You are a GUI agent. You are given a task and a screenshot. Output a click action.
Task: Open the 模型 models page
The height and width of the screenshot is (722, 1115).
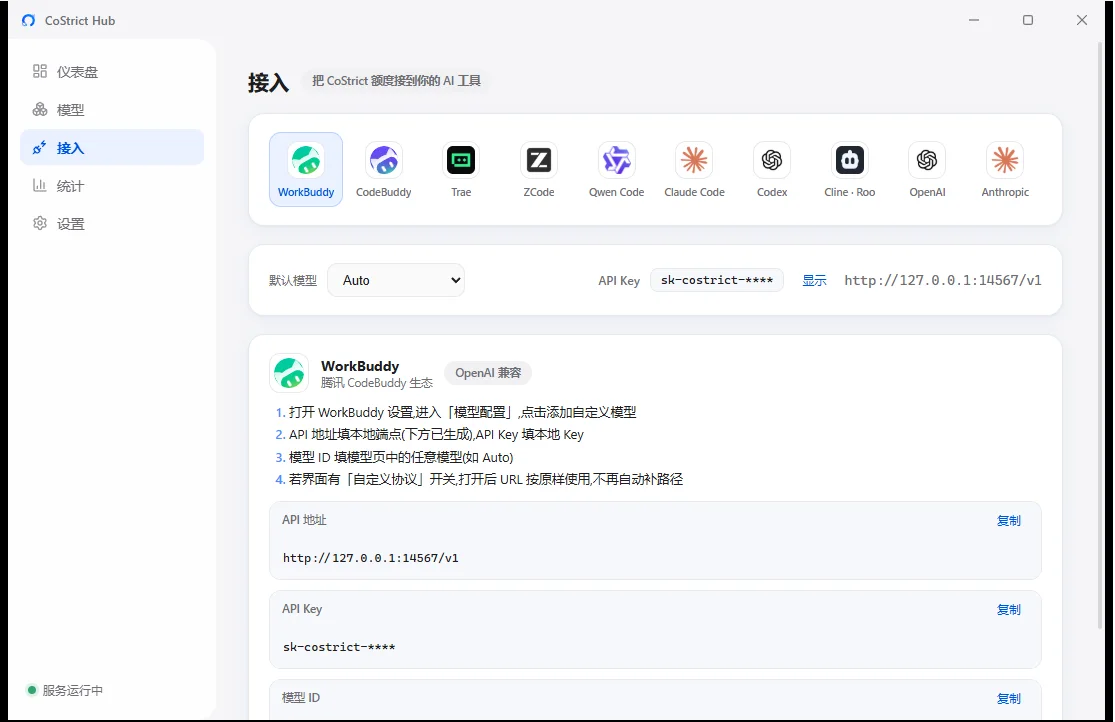pyautogui.click(x=112, y=110)
